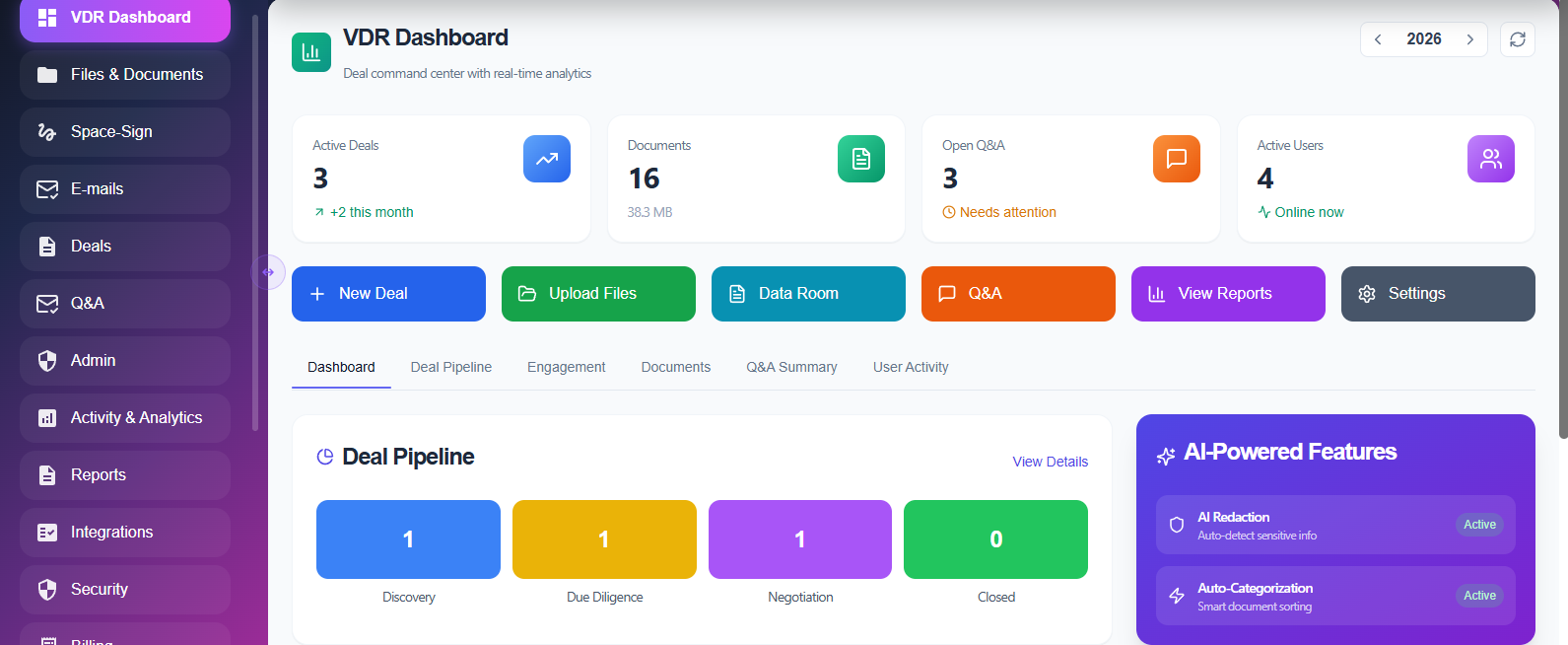Screen dimensions: 1568x645
Task: Switch to the Documents tab
Action: coord(676,367)
